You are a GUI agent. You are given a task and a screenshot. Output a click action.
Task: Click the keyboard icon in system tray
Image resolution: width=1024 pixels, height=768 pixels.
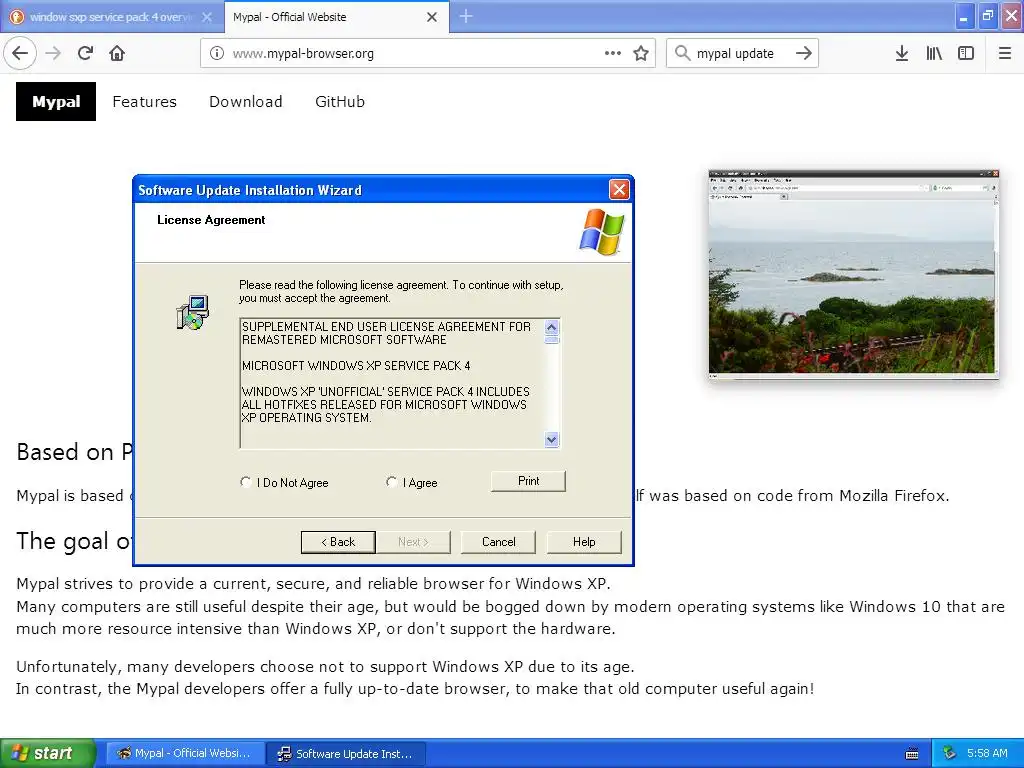(x=912, y=754)
